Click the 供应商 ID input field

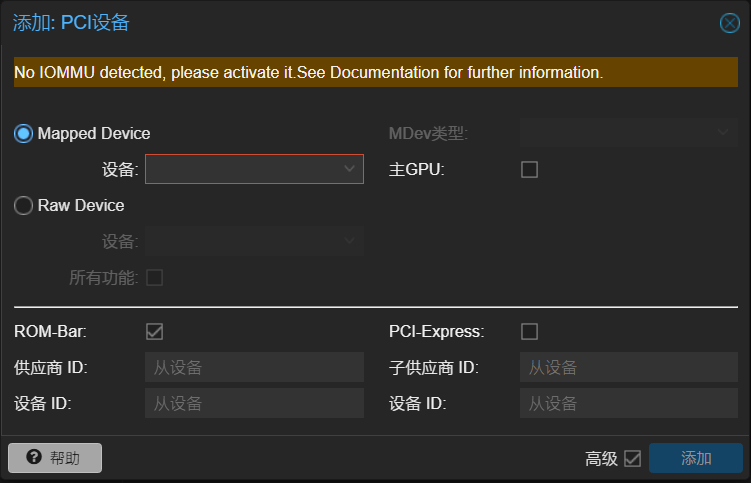254,367
